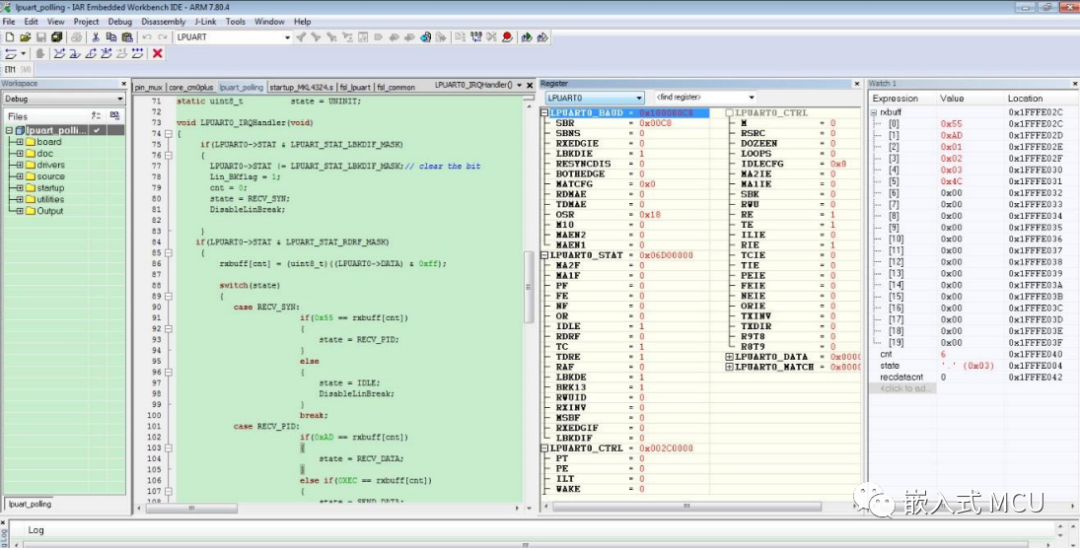Toggle code fold marker at line 107
The width and height of the screenshot is (1080, 550).
point(169,491)
